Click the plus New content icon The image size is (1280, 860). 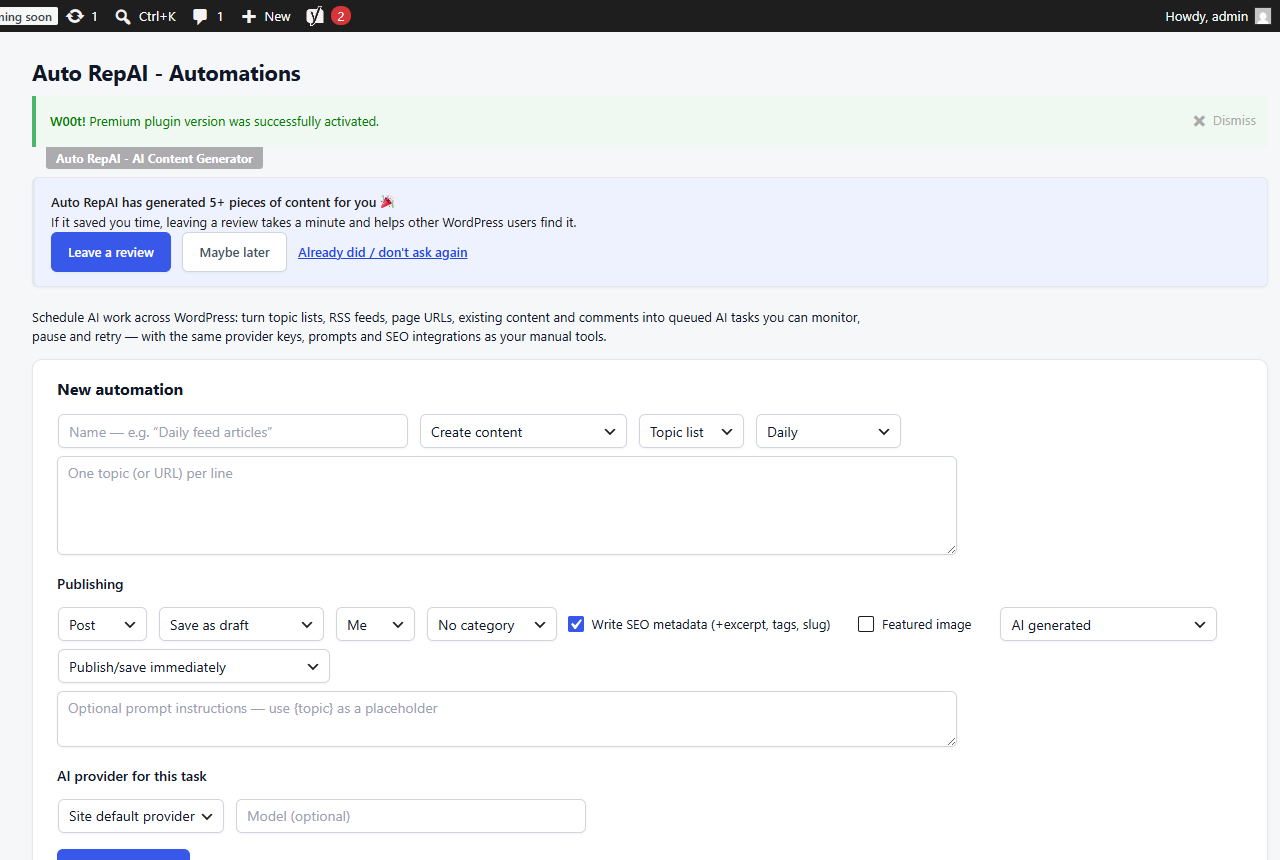[249, 16]
